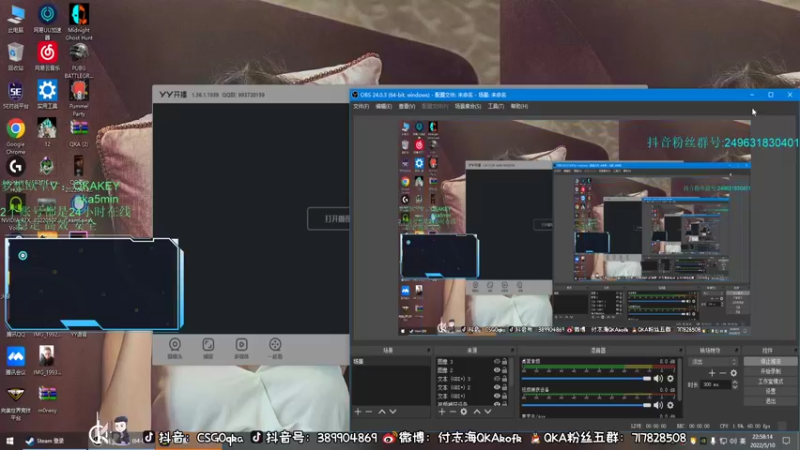Image resolution: width=800 pixels, height=450 pixels.
Task: Select 腾讯会议 desktop icon
Action: pos(16,361)
